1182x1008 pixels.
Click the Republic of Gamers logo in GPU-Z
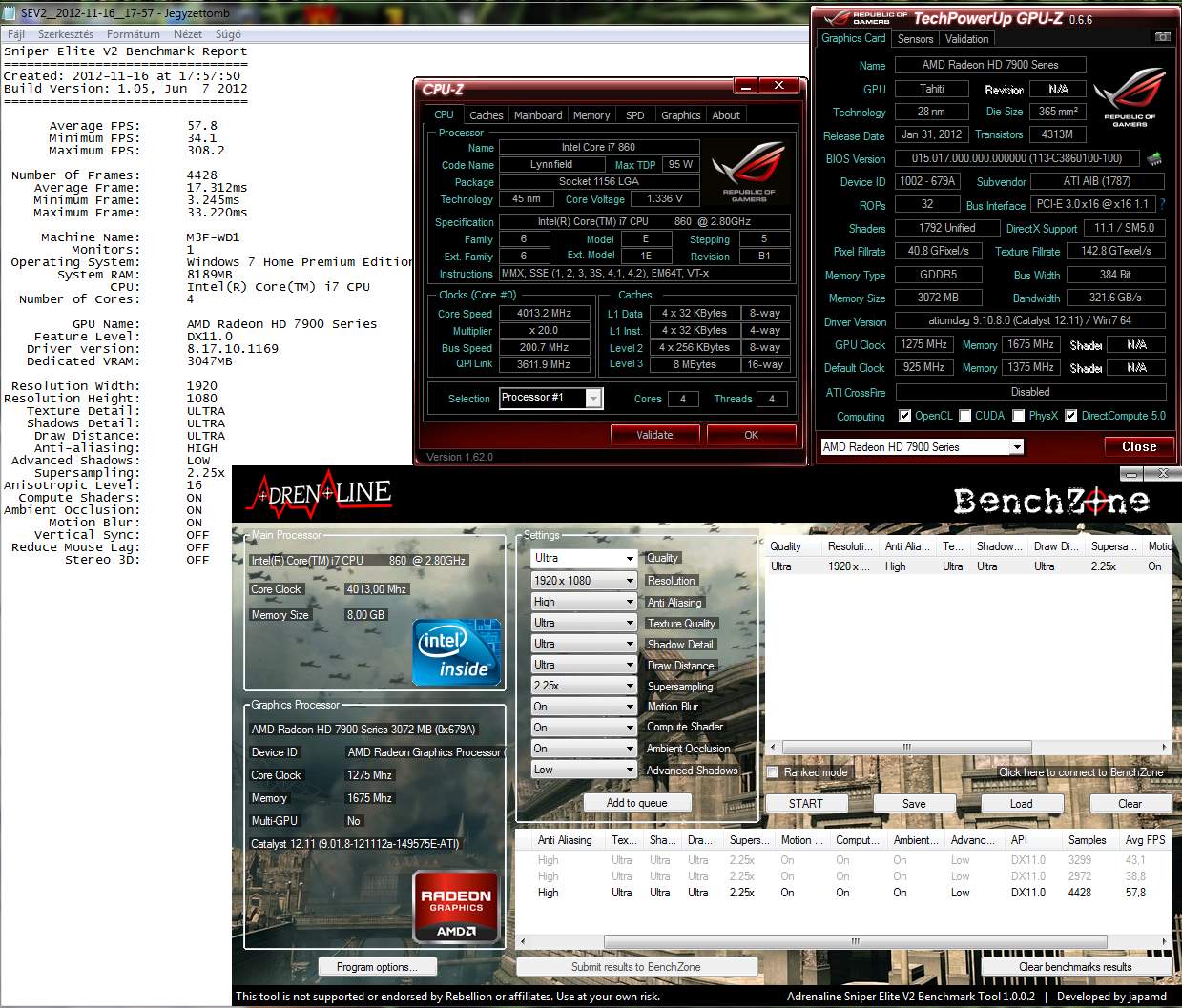[1130, 98]
